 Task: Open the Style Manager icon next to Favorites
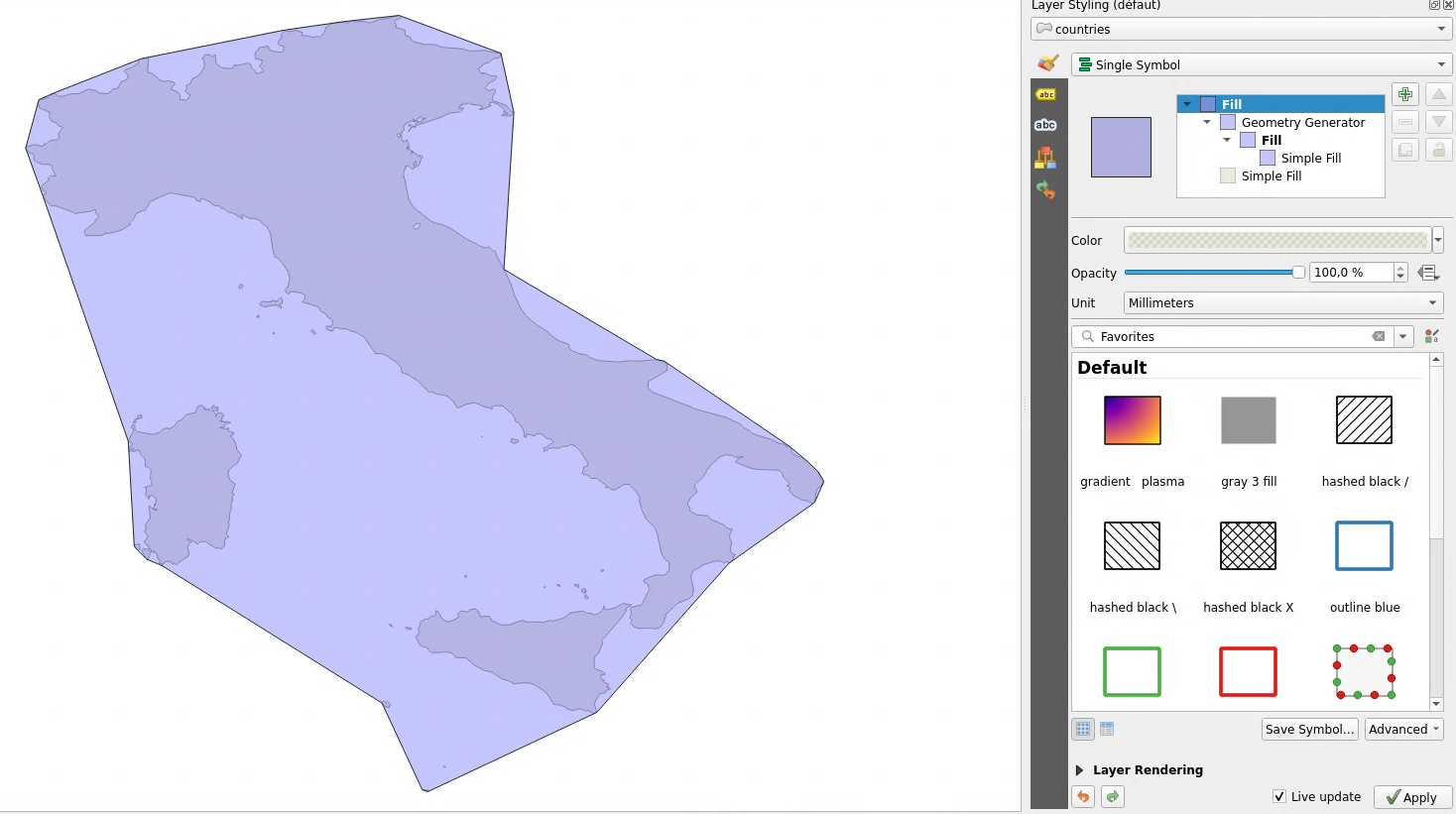[1431, 336]
